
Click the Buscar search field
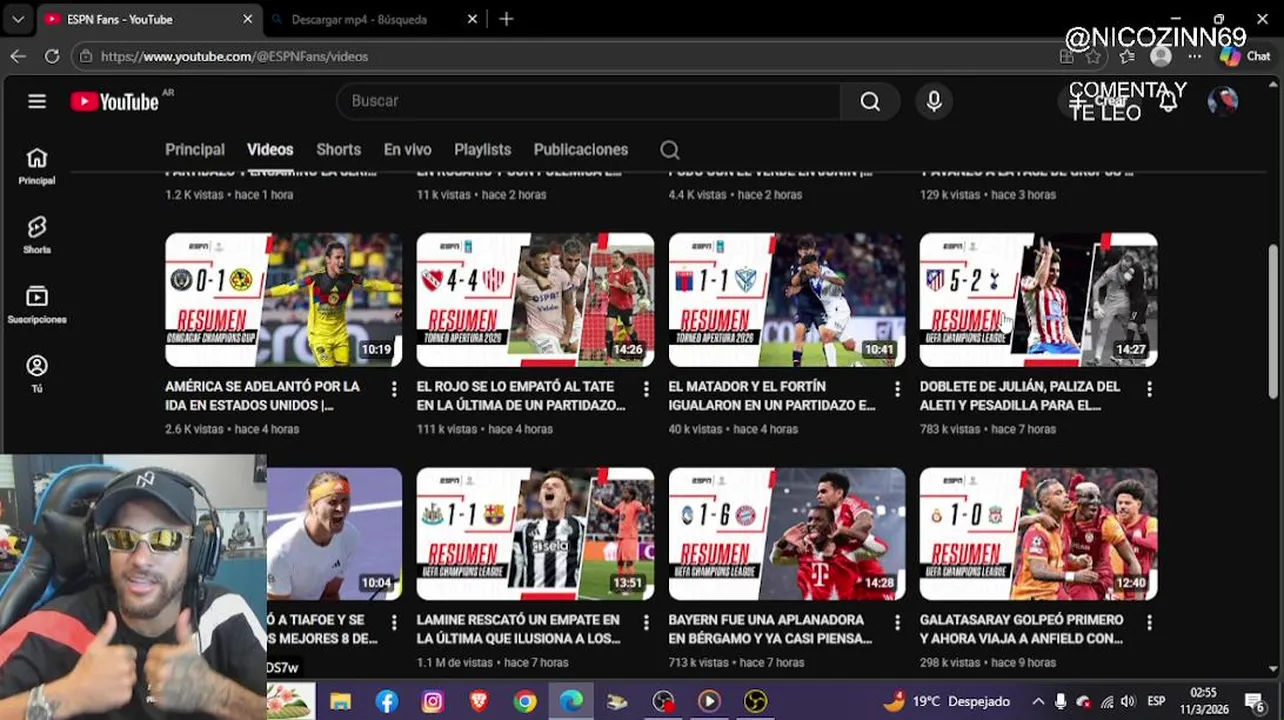(x=590, y=101)
